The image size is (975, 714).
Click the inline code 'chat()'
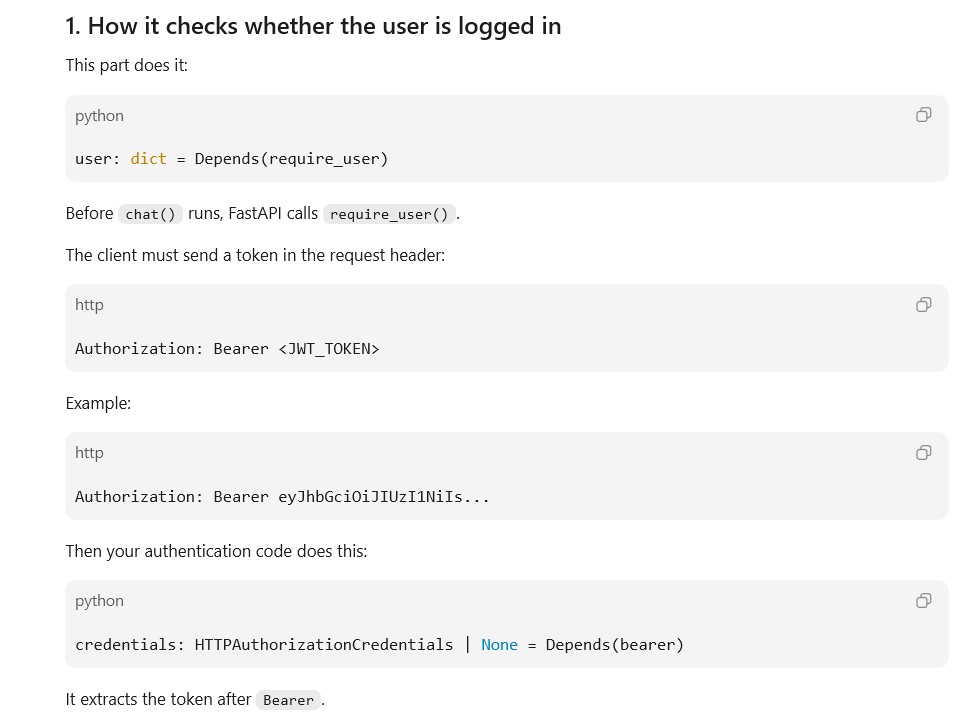pos(150,214)
